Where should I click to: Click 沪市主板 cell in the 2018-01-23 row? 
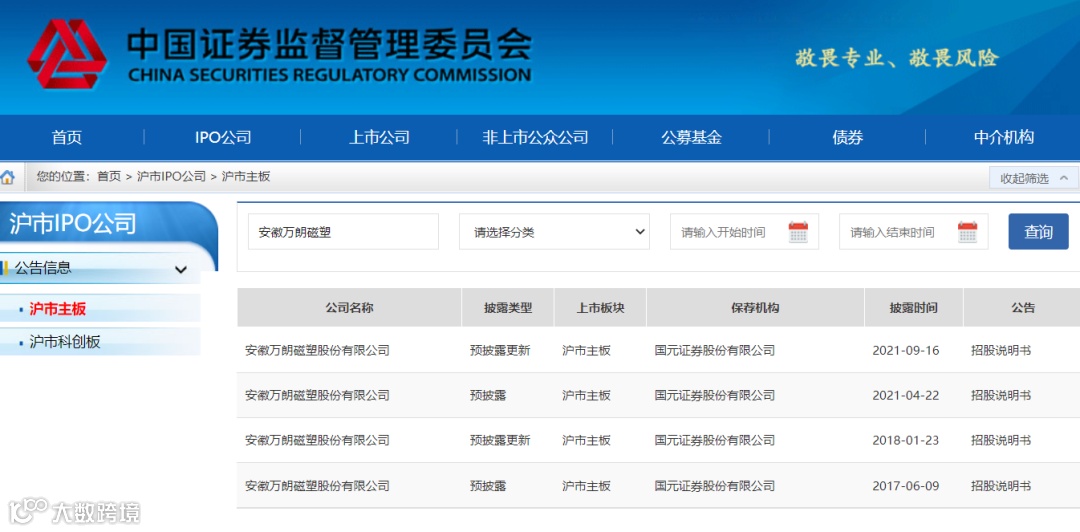[586, 440]
